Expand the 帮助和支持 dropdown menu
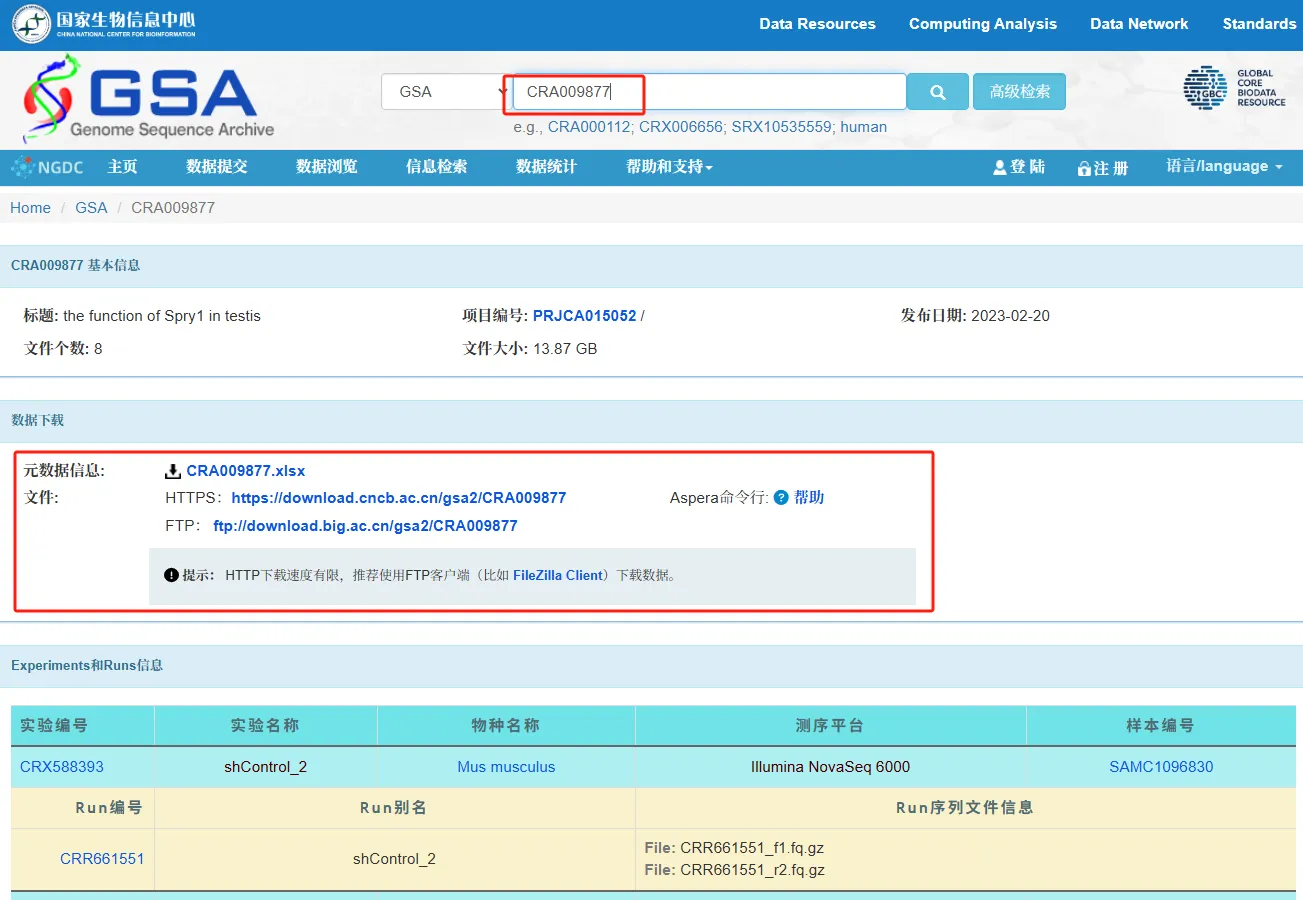 coord(669,167)
